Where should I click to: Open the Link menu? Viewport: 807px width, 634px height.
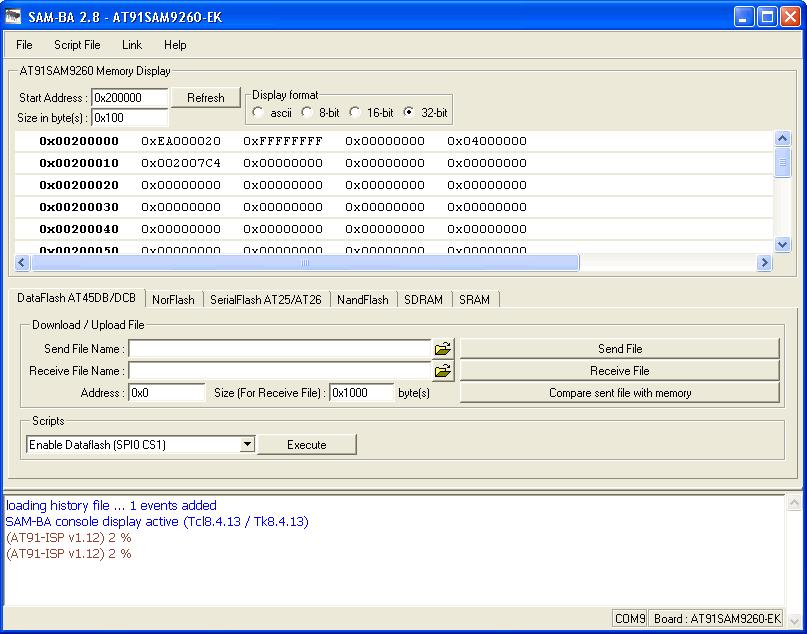(132, 45)
